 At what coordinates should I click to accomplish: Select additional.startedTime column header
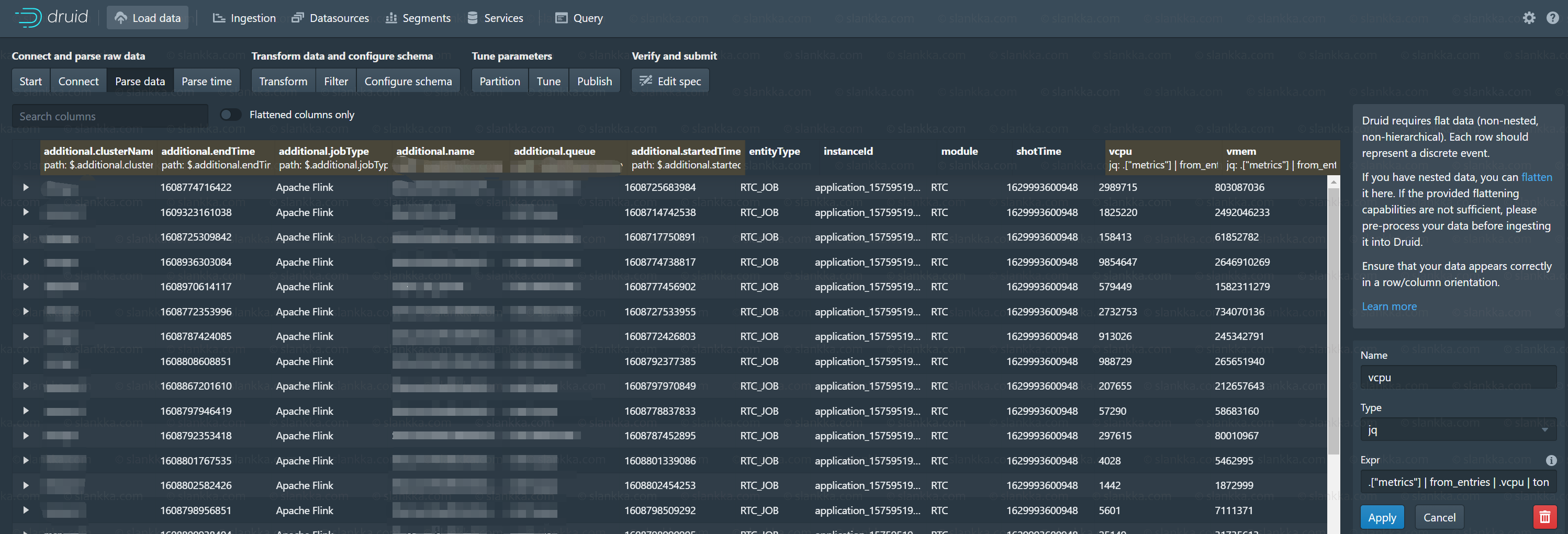pos(686,157)
